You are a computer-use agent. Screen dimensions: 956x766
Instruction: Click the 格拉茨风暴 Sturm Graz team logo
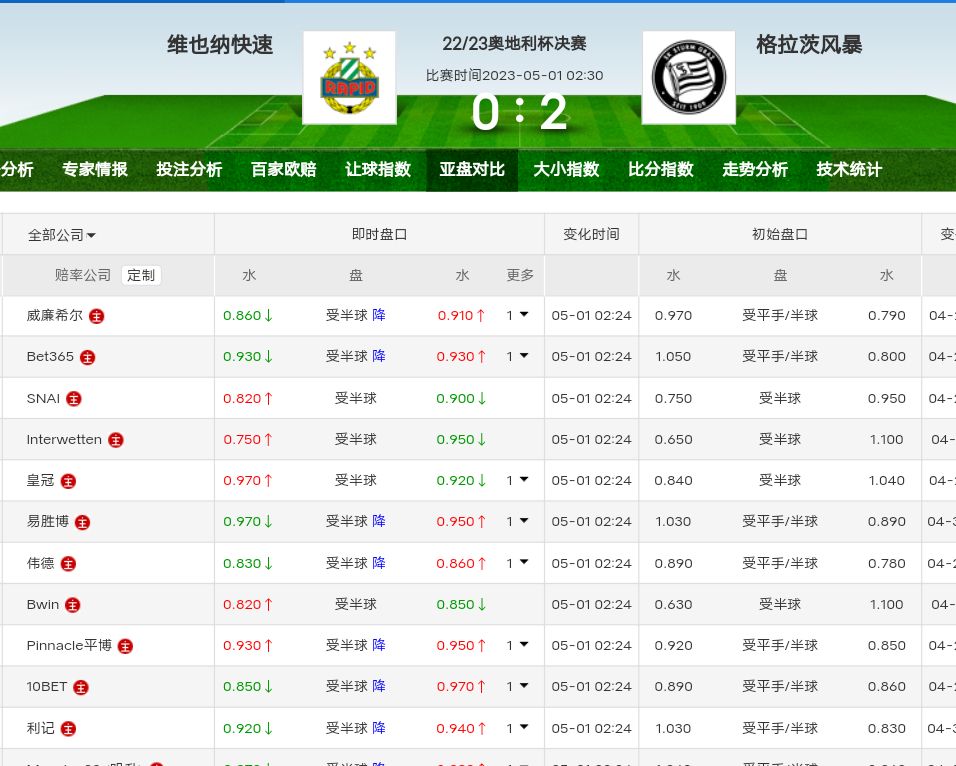point(688,78)
